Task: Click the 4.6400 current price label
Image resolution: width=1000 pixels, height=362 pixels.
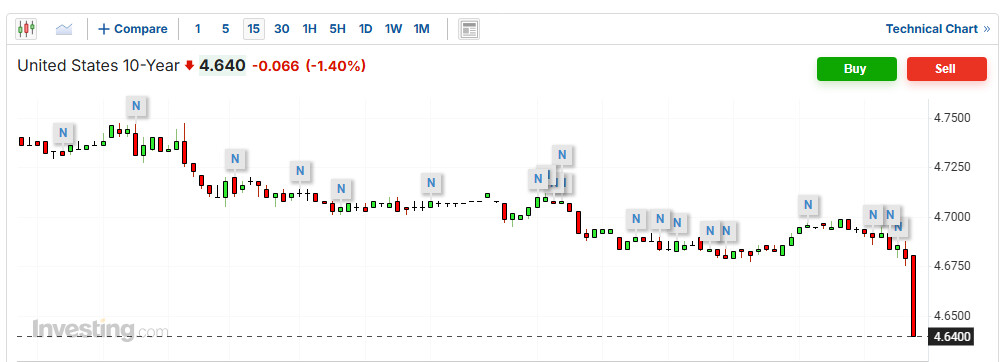Action: pyautogui.click(x=951, y=336)
